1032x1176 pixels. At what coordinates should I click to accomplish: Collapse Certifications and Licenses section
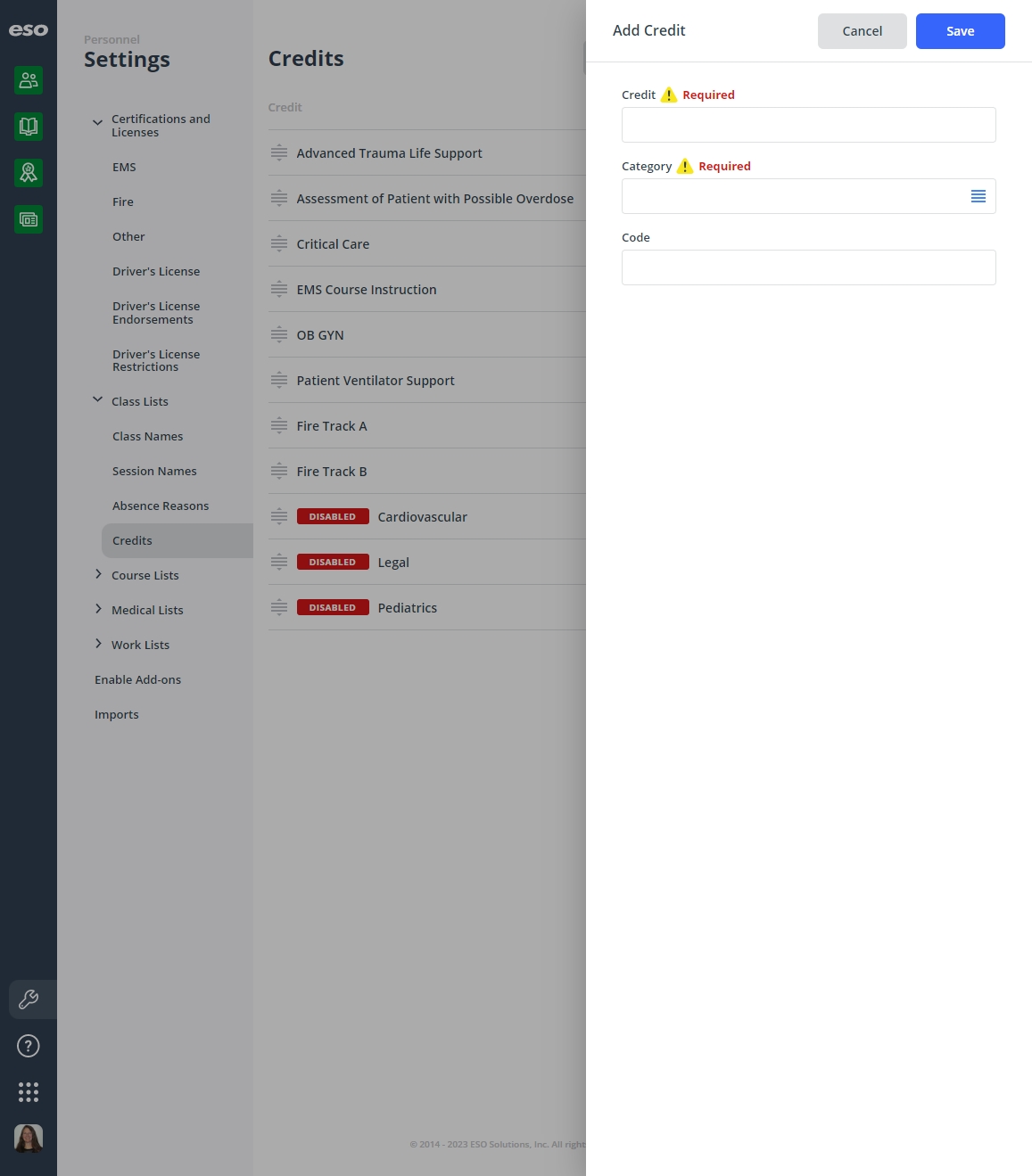(97, 122)
